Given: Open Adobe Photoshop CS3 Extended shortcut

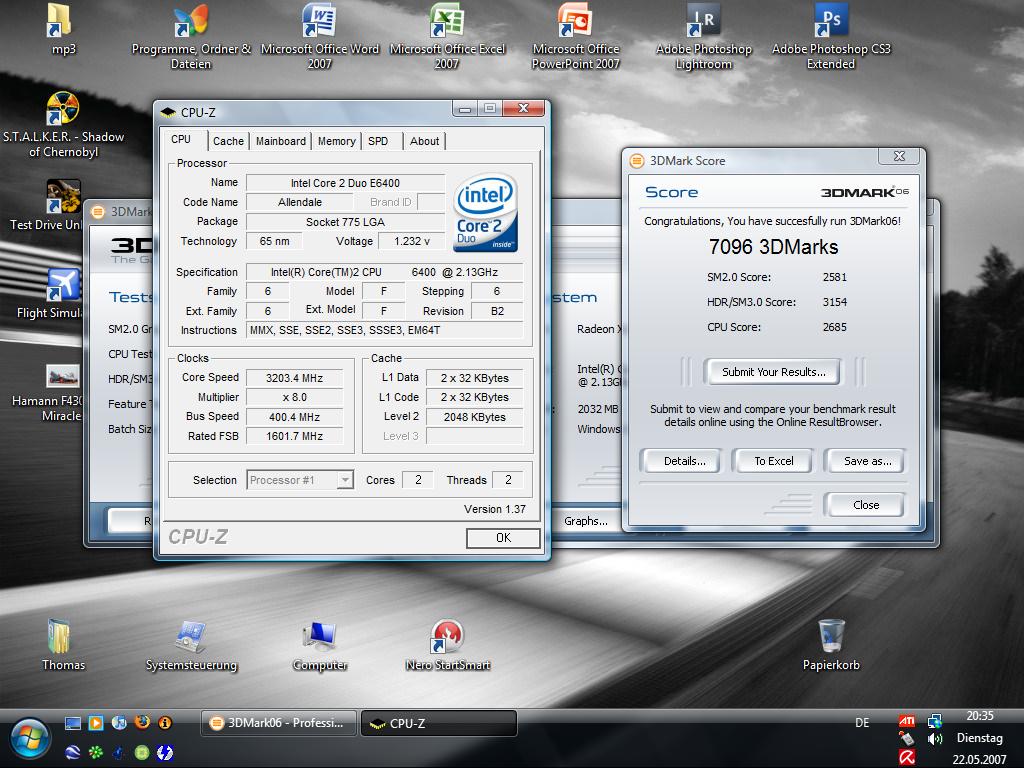Looking at the screenshot, I should [831, 36].
